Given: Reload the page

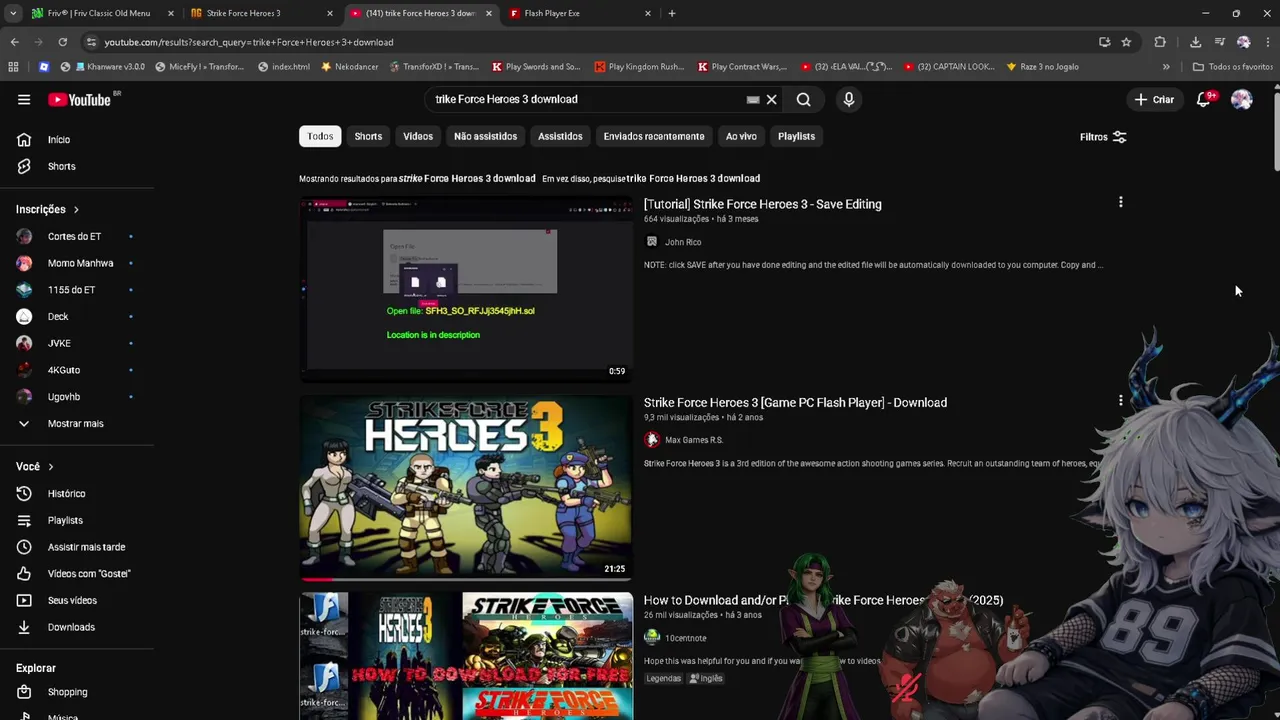Looking at the screenshot, I should (x=62, y=42).
